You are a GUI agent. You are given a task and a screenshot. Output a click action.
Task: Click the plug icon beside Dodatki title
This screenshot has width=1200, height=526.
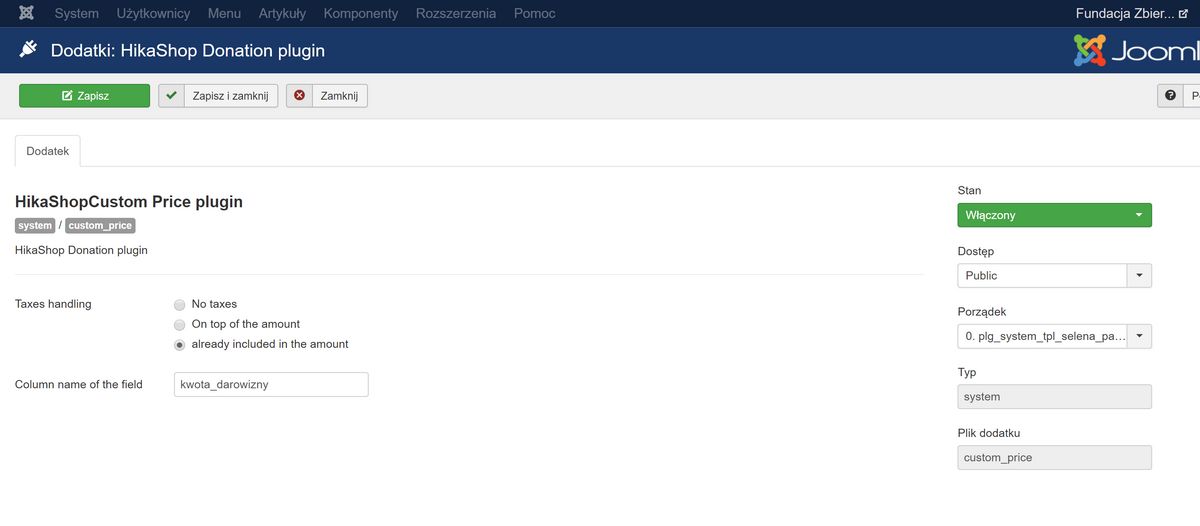point(28,50)
